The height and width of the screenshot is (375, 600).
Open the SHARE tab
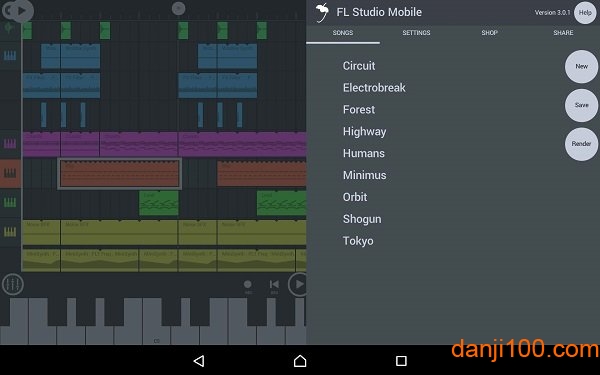563,33
